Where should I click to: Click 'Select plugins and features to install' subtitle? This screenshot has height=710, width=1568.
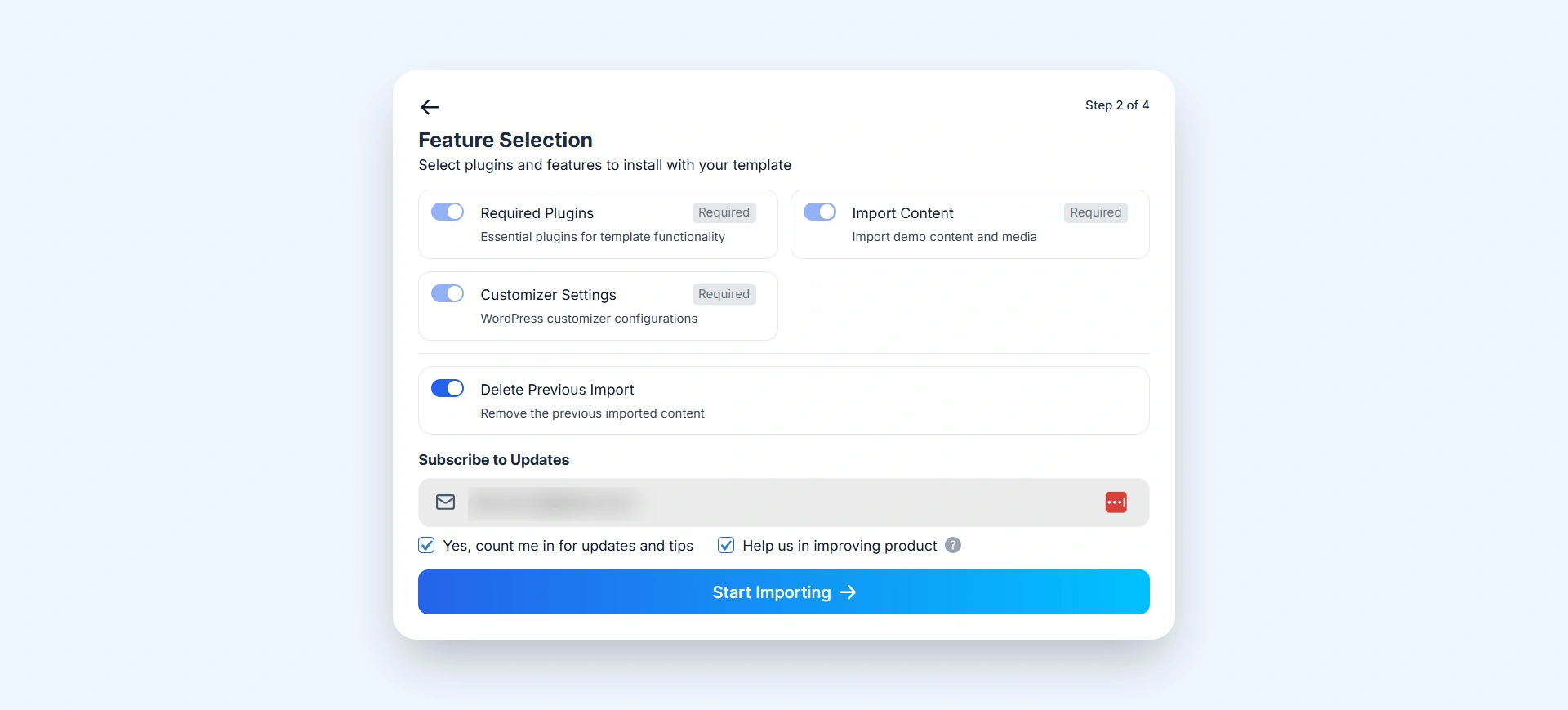coord(605,165)
